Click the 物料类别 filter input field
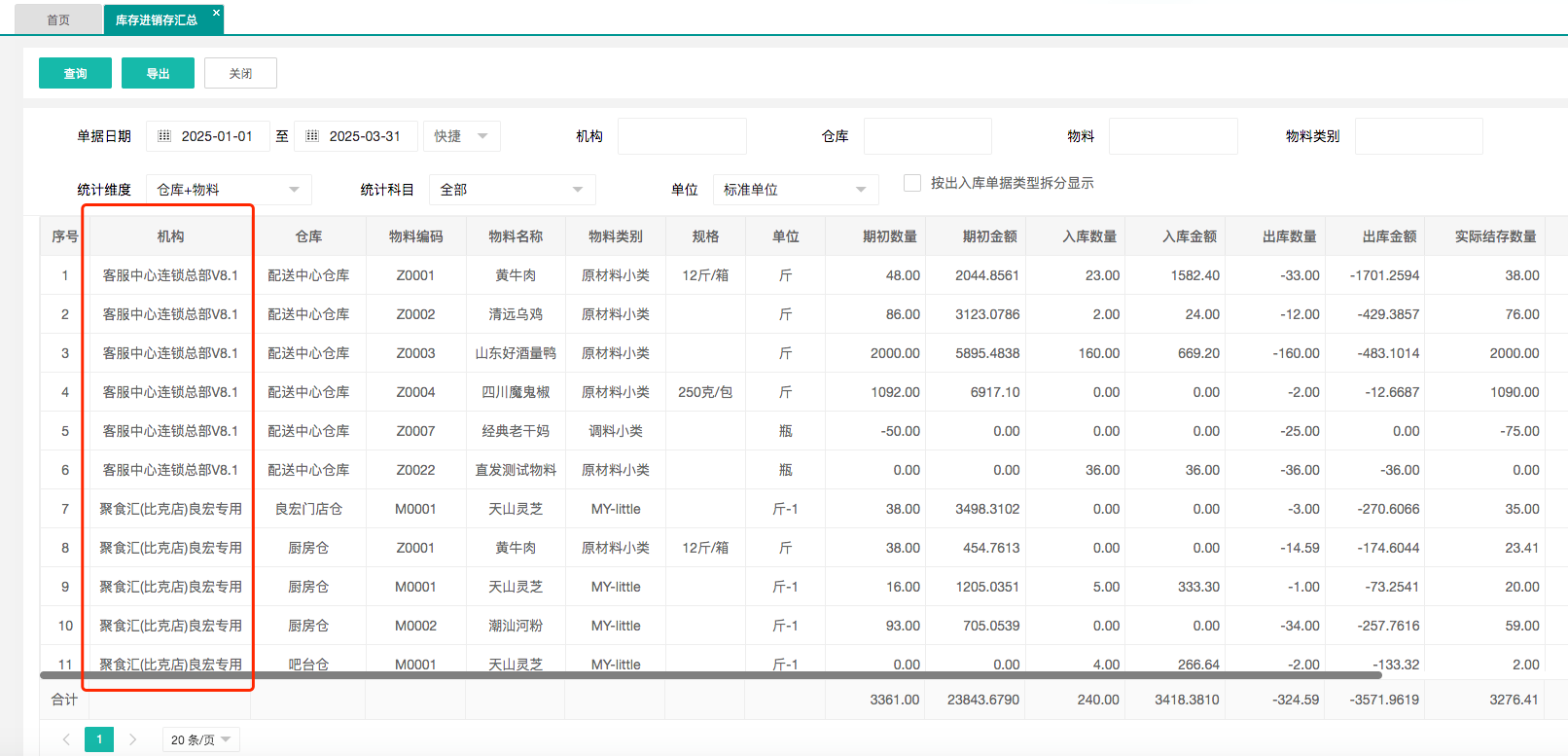1568x756 pixels. click(x=1418, y=136)
